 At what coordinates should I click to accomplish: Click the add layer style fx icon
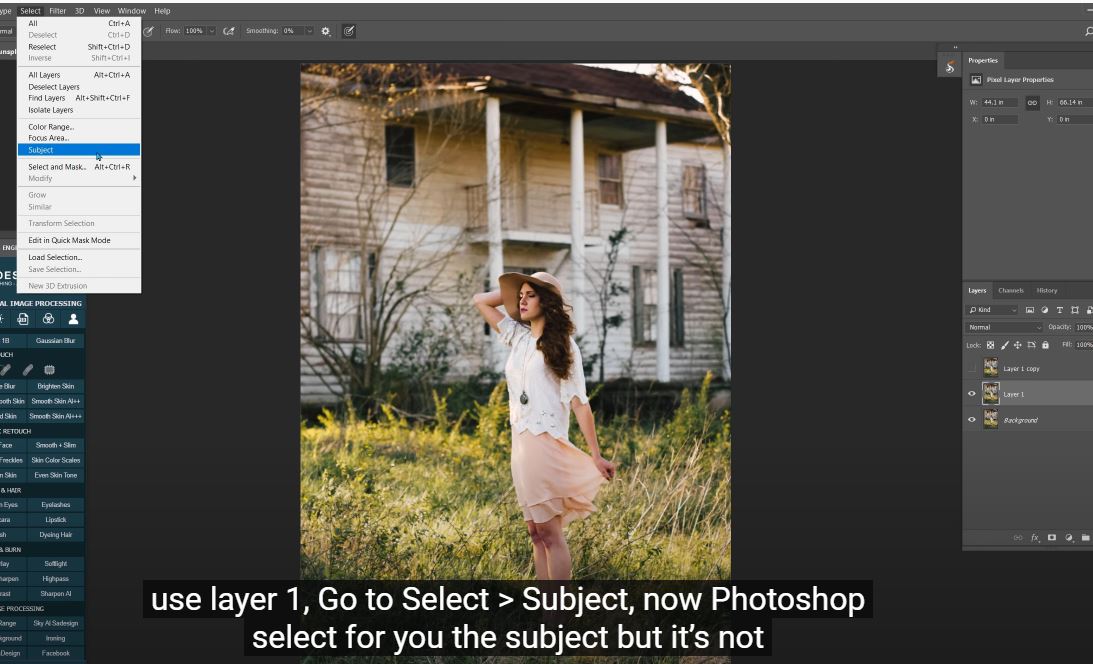pyautogui.click(x=1035, y=538)
